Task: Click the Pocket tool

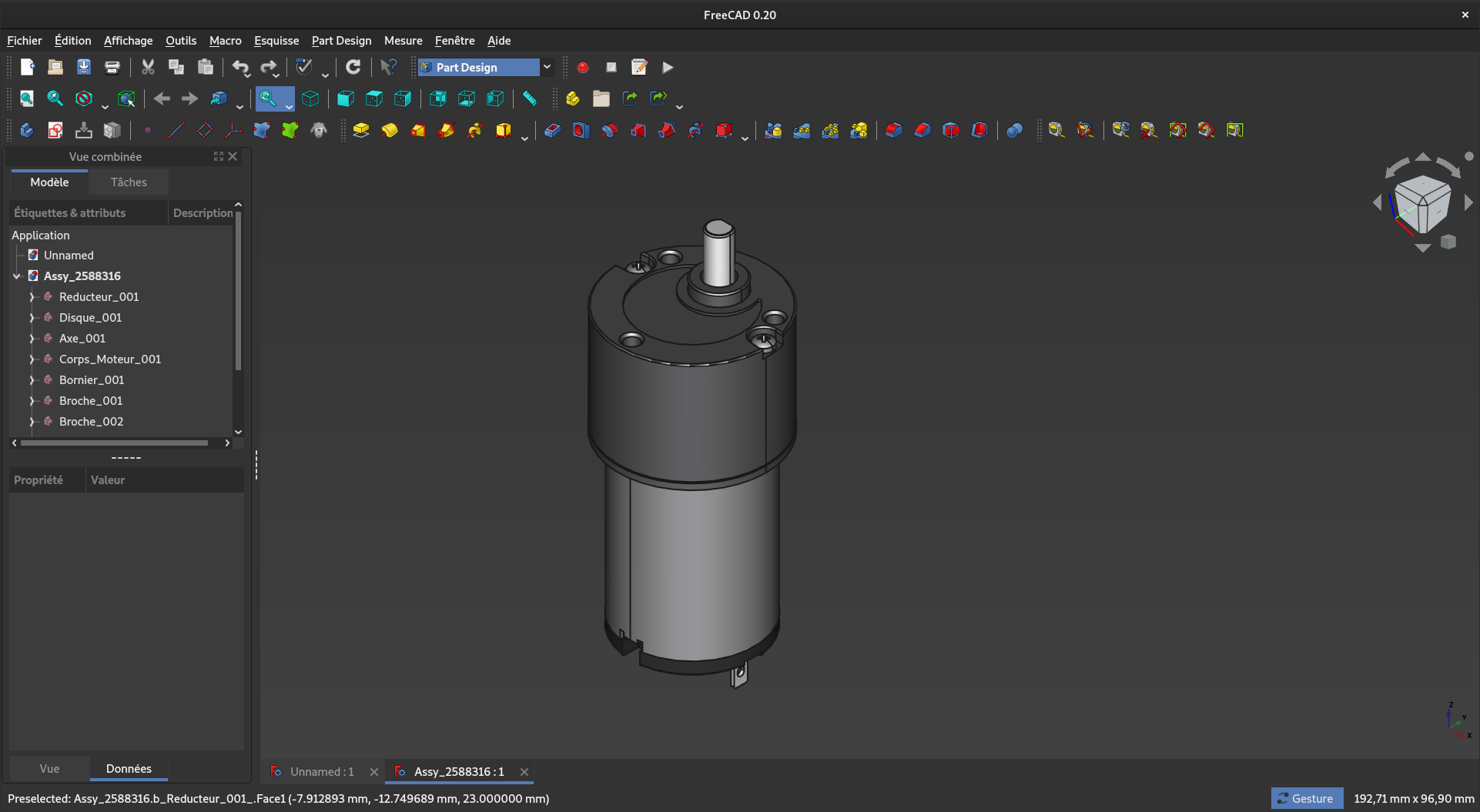Action: (x=553, y=130)
